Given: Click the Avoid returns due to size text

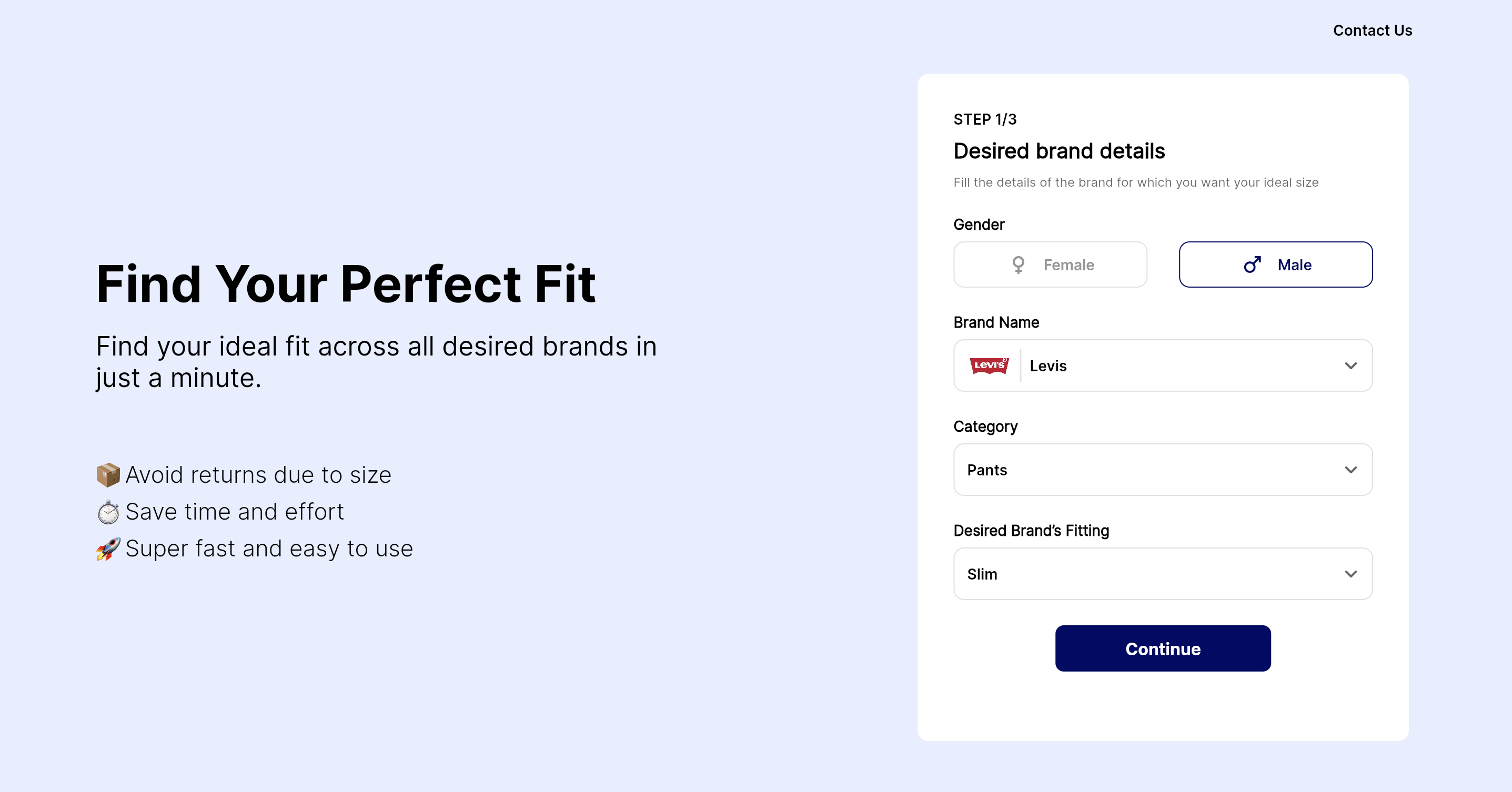Looking at the screenshot, I should point(258,475).
